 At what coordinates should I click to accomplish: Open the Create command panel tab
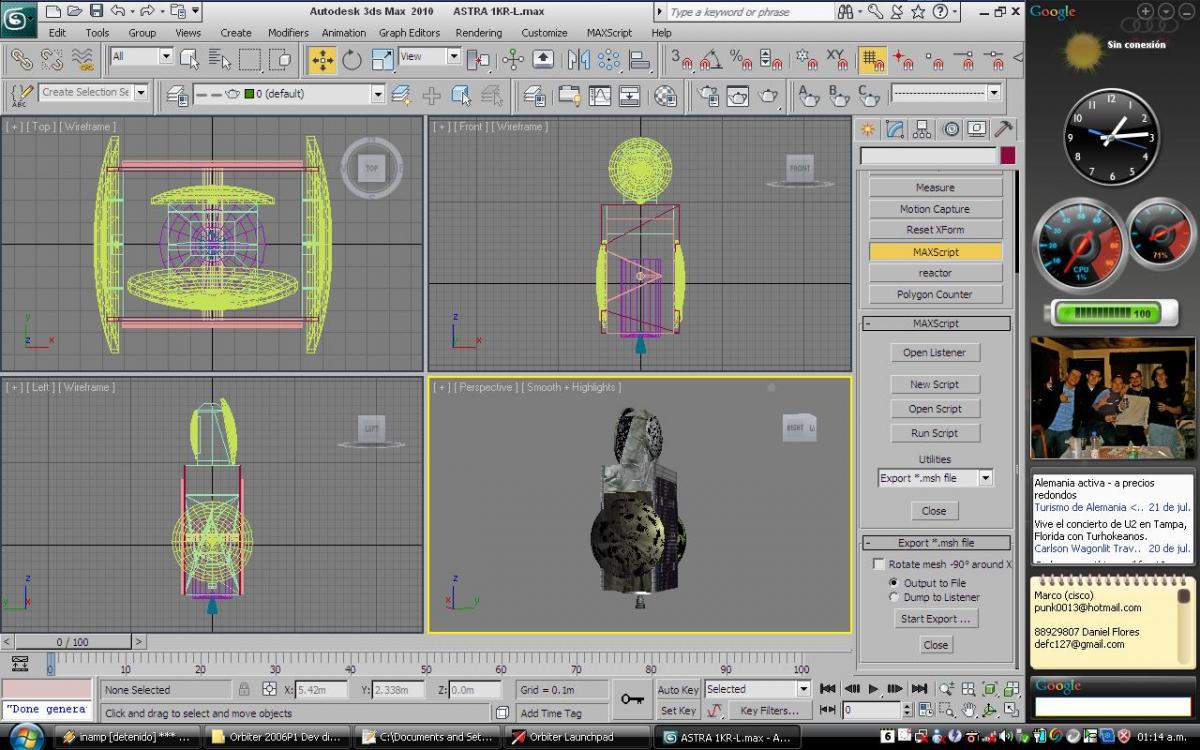(867, 129)
